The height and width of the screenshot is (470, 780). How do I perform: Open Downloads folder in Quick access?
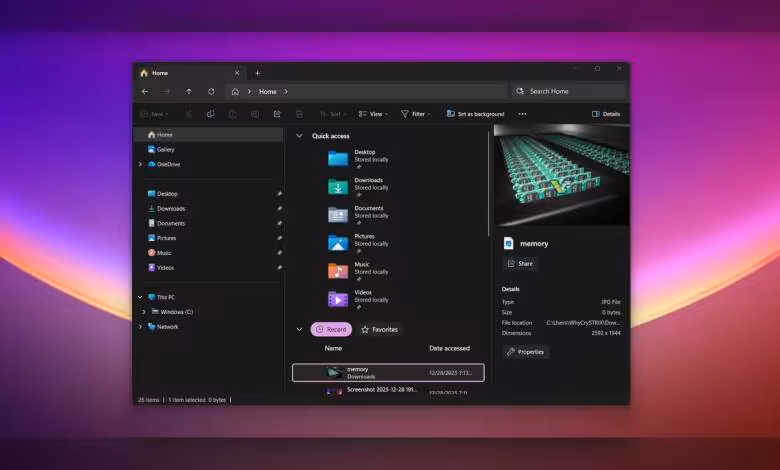pos(358,187)
